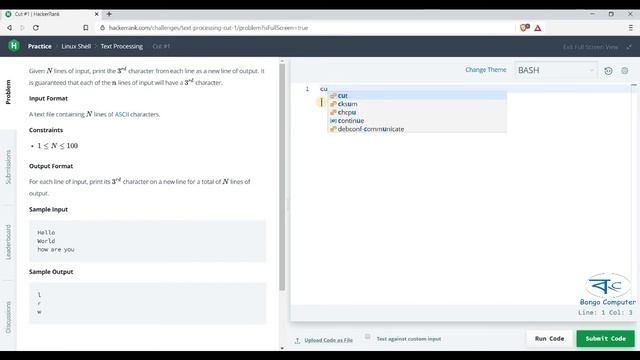This screenshot has height=360, width=640.
Task: Click Exit Full Screen View link
Action: tap(591, 47)
